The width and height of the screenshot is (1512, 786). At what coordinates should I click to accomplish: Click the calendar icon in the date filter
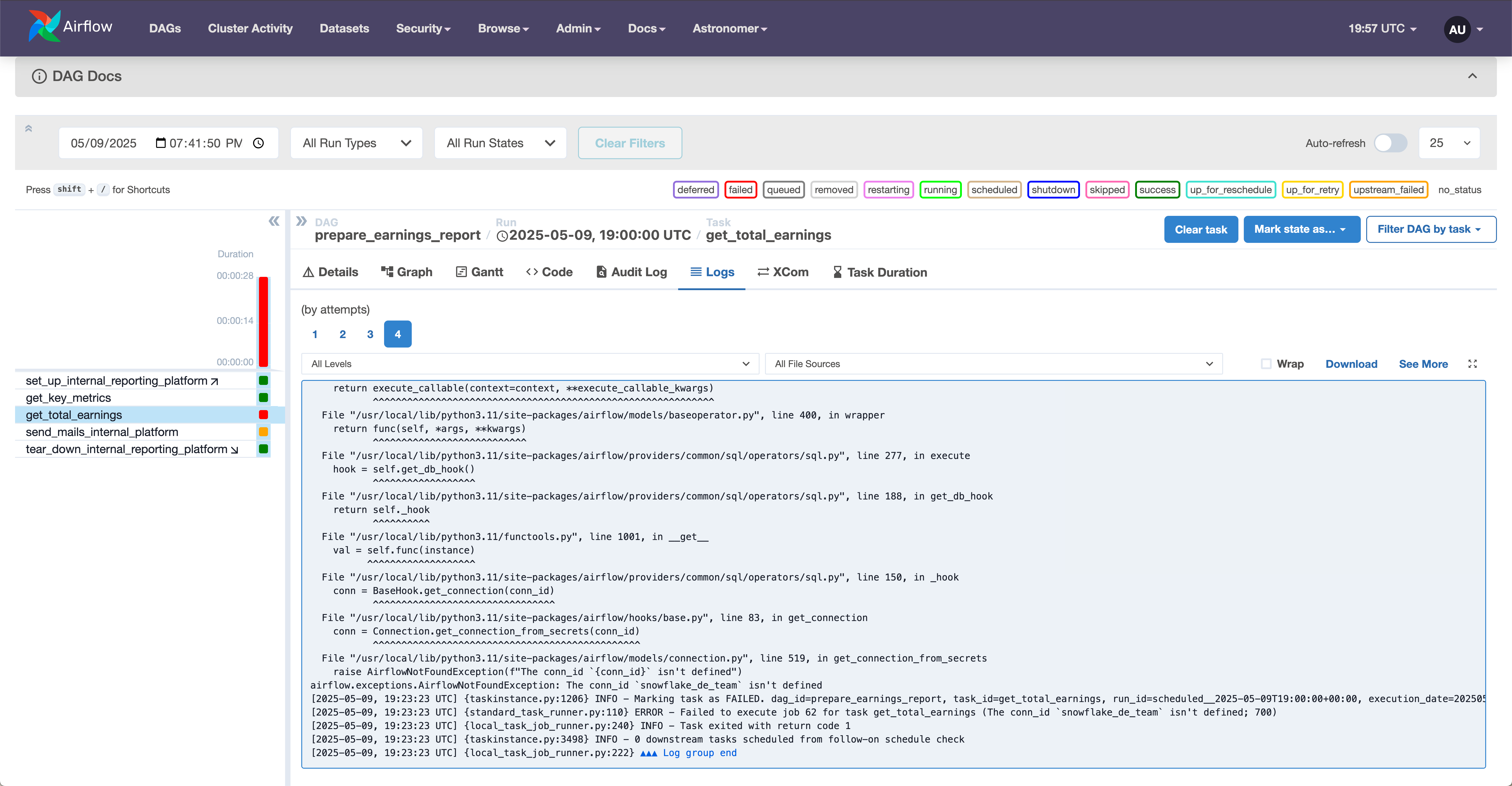point(160,143)
